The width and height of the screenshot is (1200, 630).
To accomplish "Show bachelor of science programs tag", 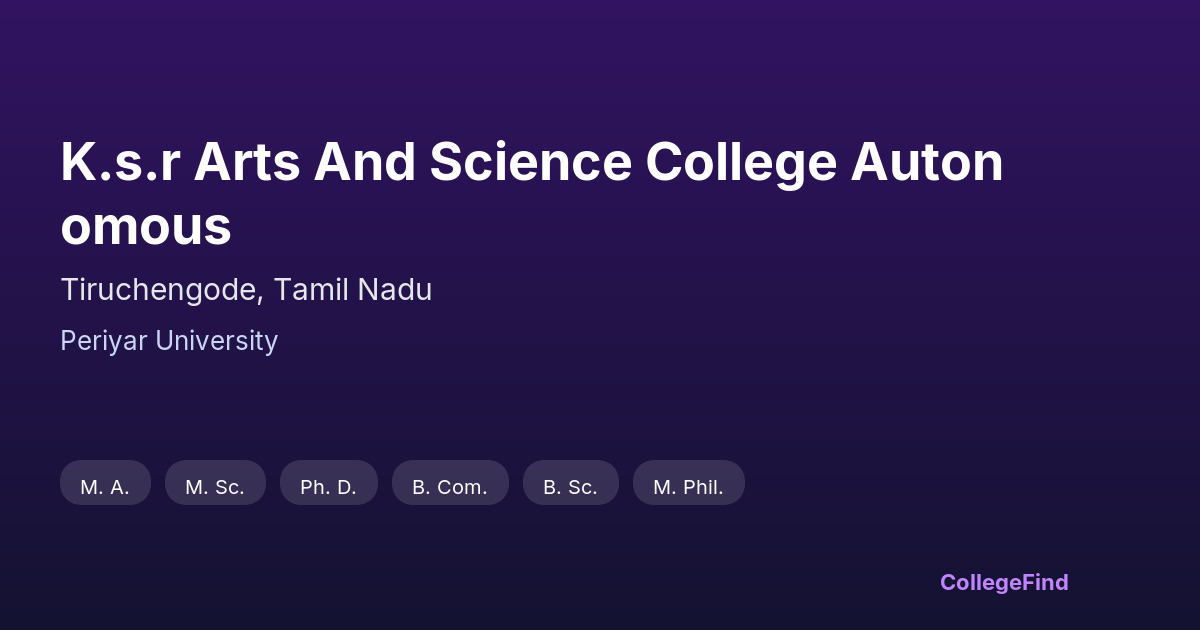I will pyautogui.click(x=570, y=483).
